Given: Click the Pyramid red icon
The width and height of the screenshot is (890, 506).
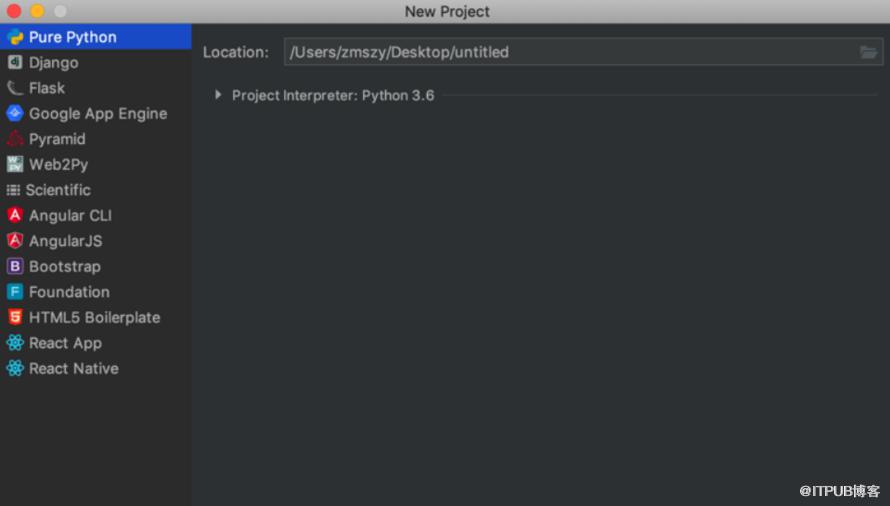Looking at the screenshot, I should (x=15, y=139).
